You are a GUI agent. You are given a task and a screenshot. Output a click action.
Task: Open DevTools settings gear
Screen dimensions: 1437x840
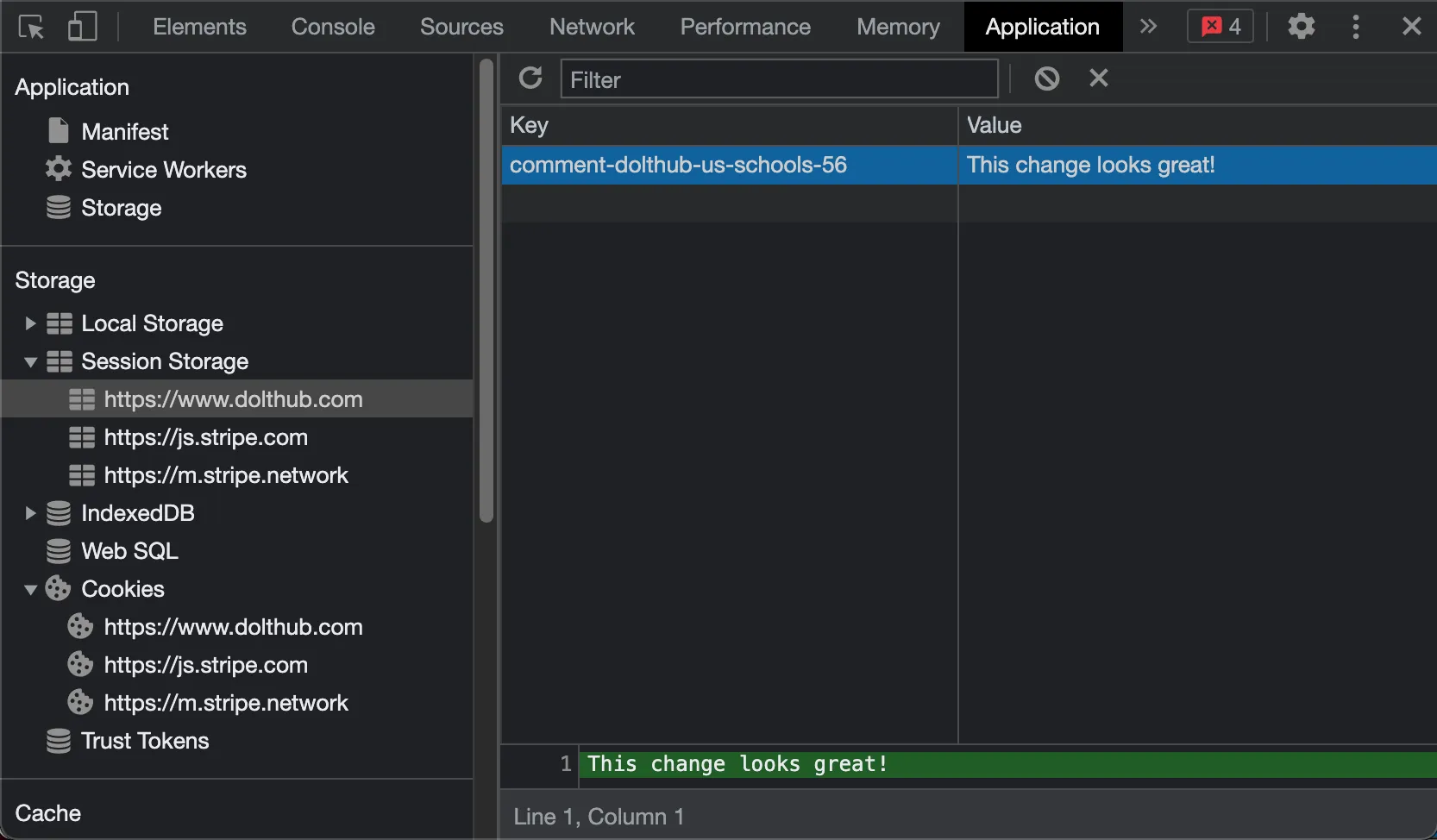point(1301,27)
